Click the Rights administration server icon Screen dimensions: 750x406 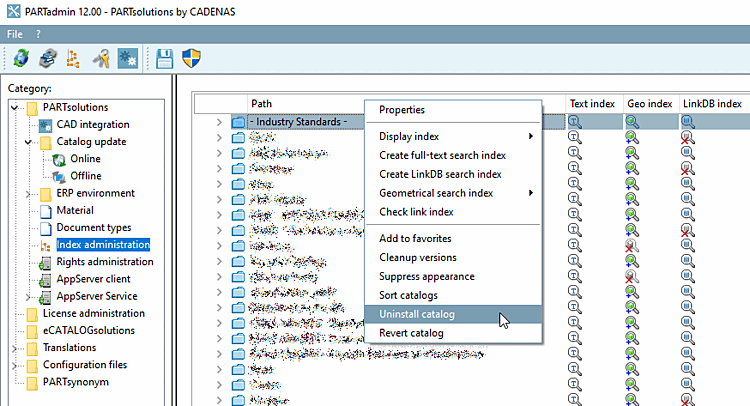click(45, 262)
